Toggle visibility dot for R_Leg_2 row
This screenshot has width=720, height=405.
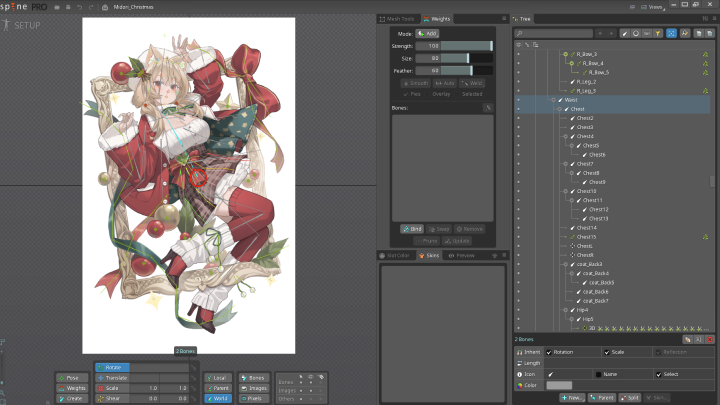click(x=519, y=82)
